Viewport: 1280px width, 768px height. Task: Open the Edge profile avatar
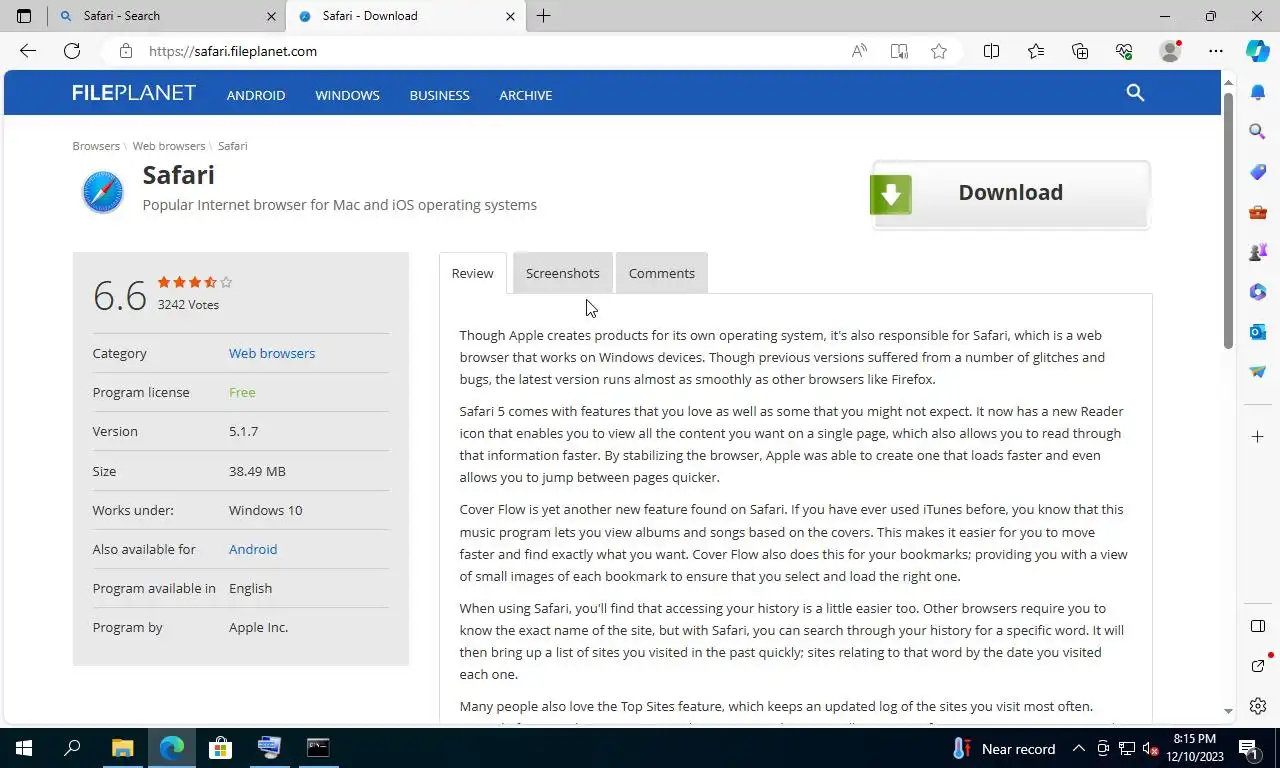coord(1170,51)
